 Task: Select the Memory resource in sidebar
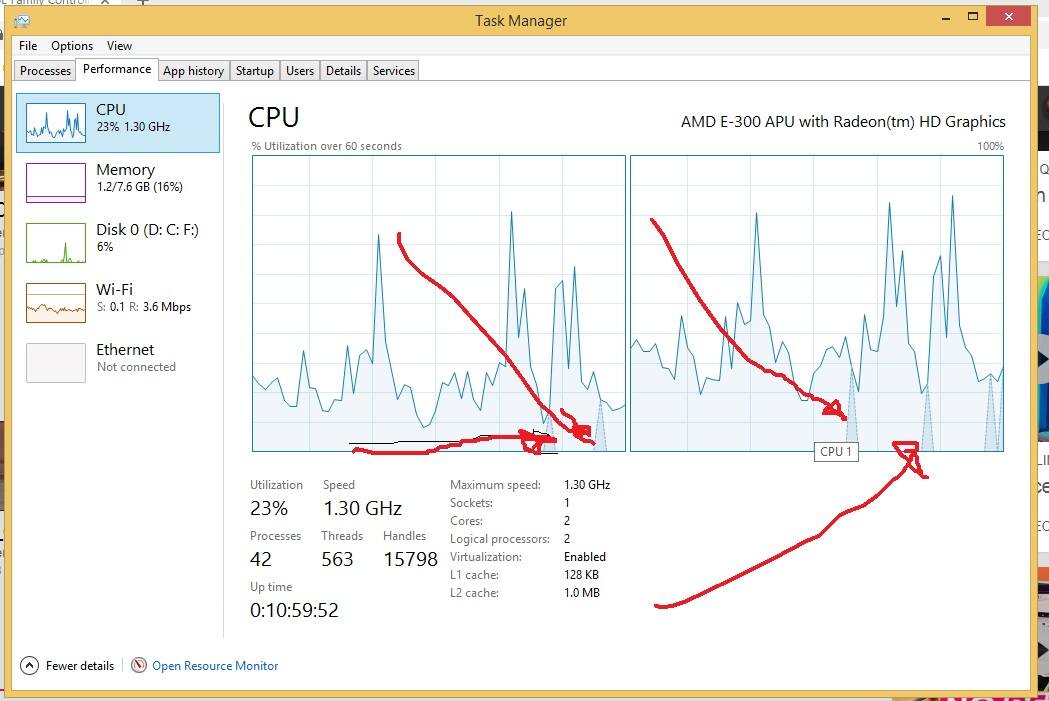(x=118, y=182)
